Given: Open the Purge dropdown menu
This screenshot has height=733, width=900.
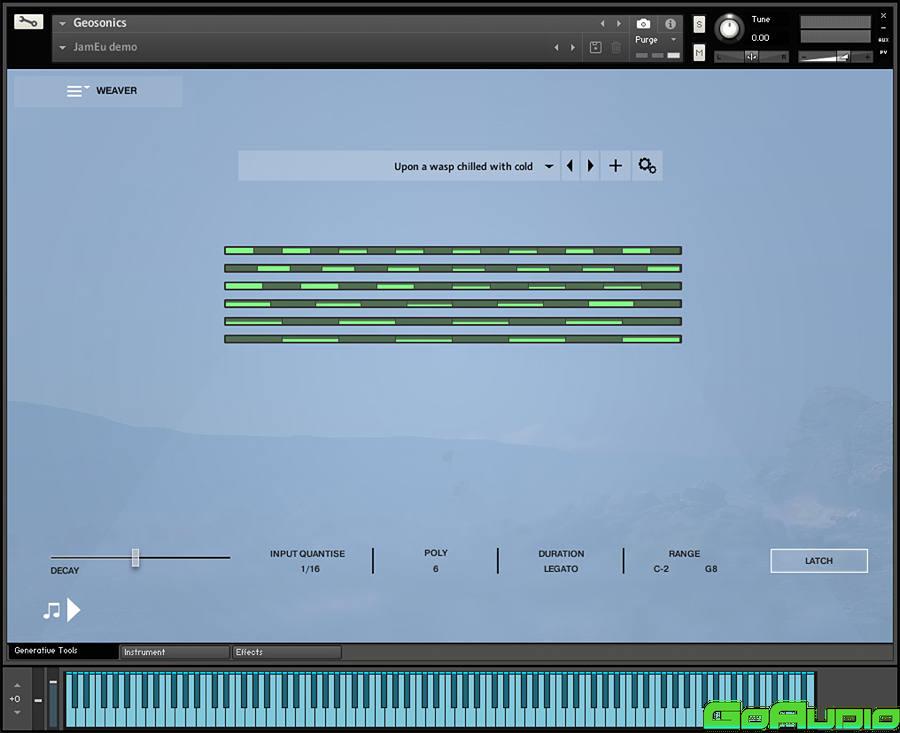Looking at the screenshot, I should pyautogui.click(x=655, y=40).
